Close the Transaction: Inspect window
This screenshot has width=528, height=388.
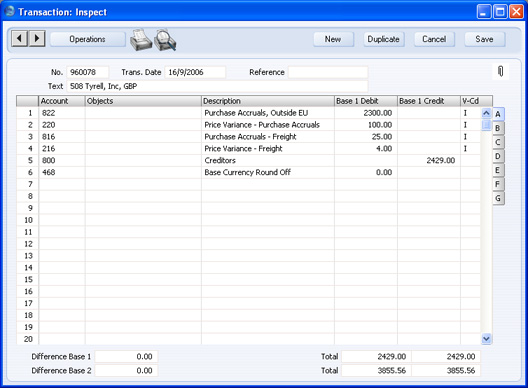(x=516, y=12)
